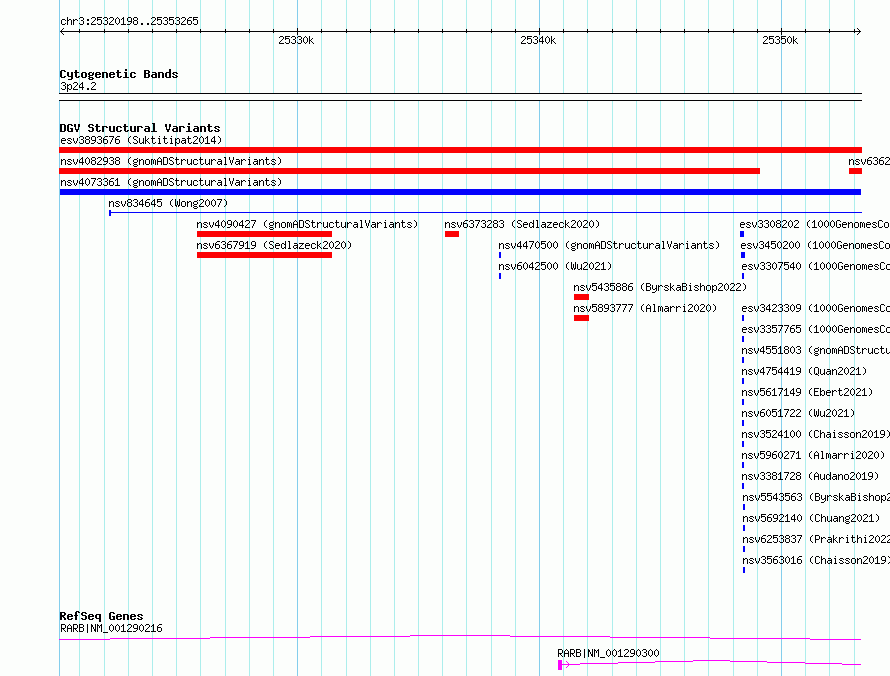Click nsv3381728 (Audano2019) label

[811, 476]
